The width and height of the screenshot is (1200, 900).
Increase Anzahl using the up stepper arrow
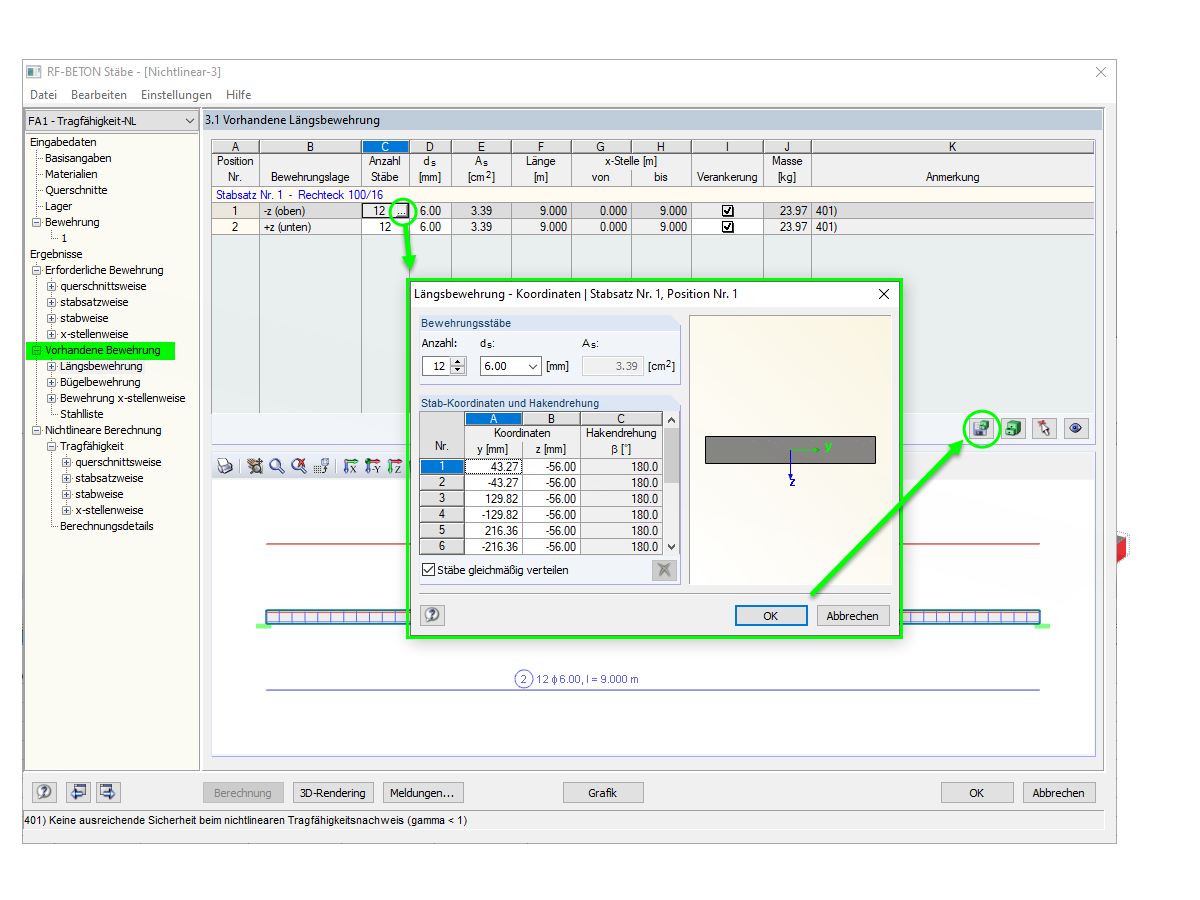pos(458,362)
